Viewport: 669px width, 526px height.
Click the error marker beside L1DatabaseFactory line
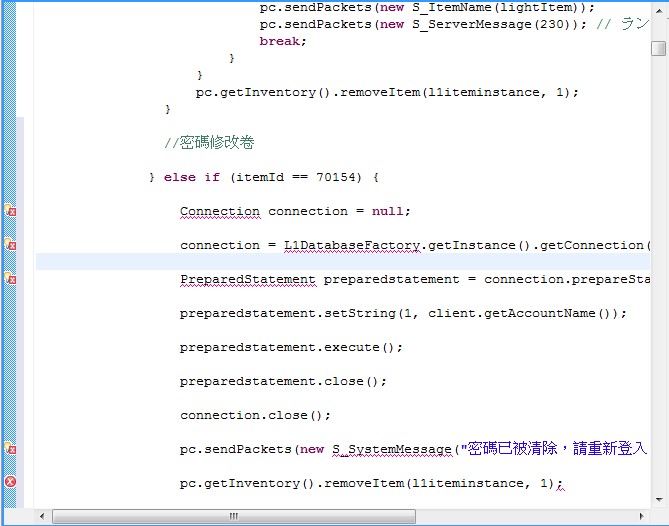click(10, 244)
